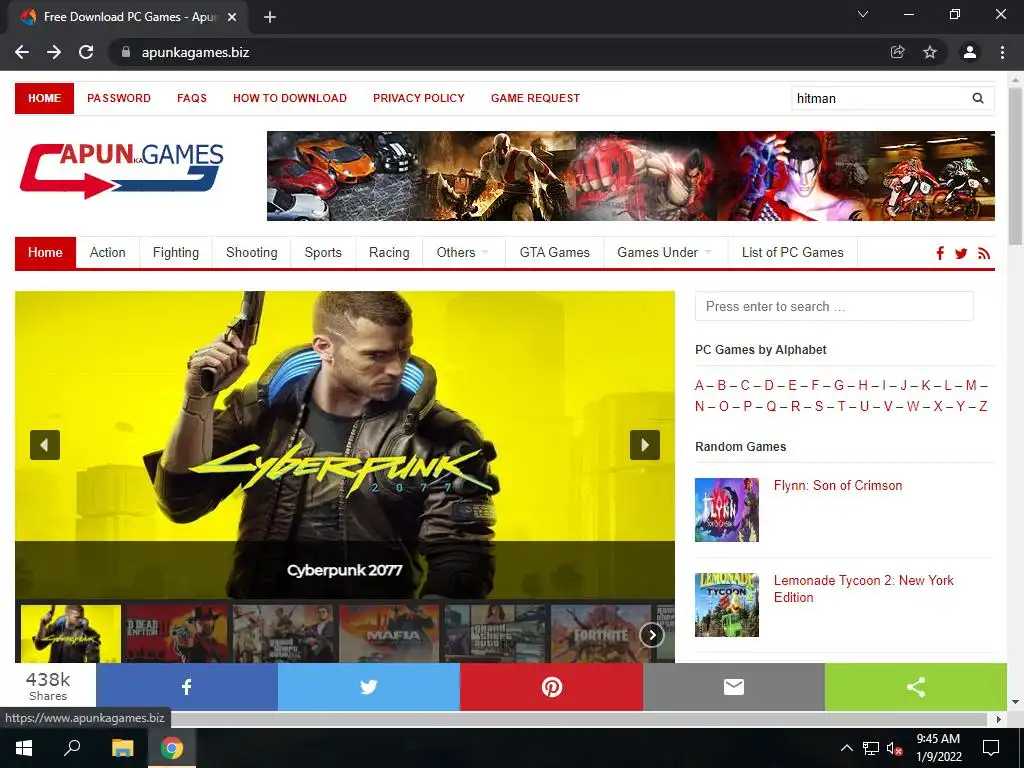Image resolution: width=1024 pixels, height=768 pixels.
Task: Click the Chrome taskbar icon
Action: pos(172,748)
